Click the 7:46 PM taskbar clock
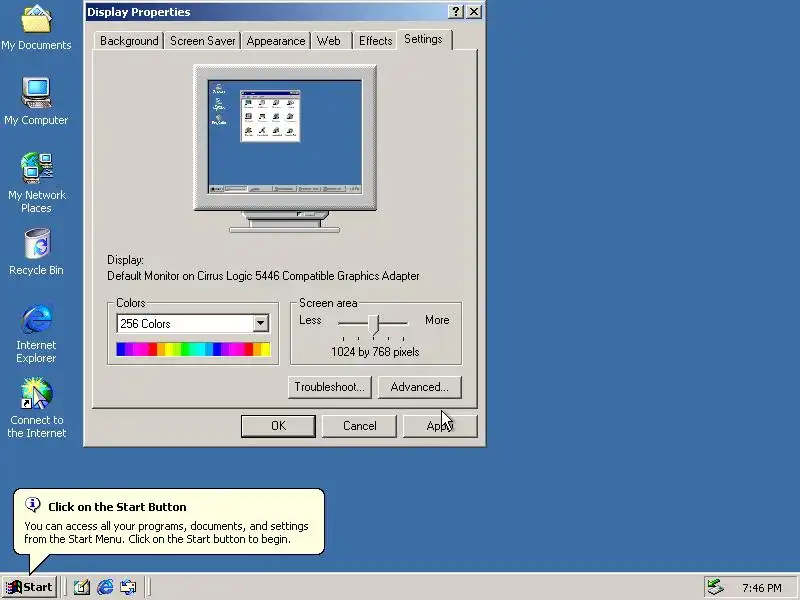 [x=762, y=588]
